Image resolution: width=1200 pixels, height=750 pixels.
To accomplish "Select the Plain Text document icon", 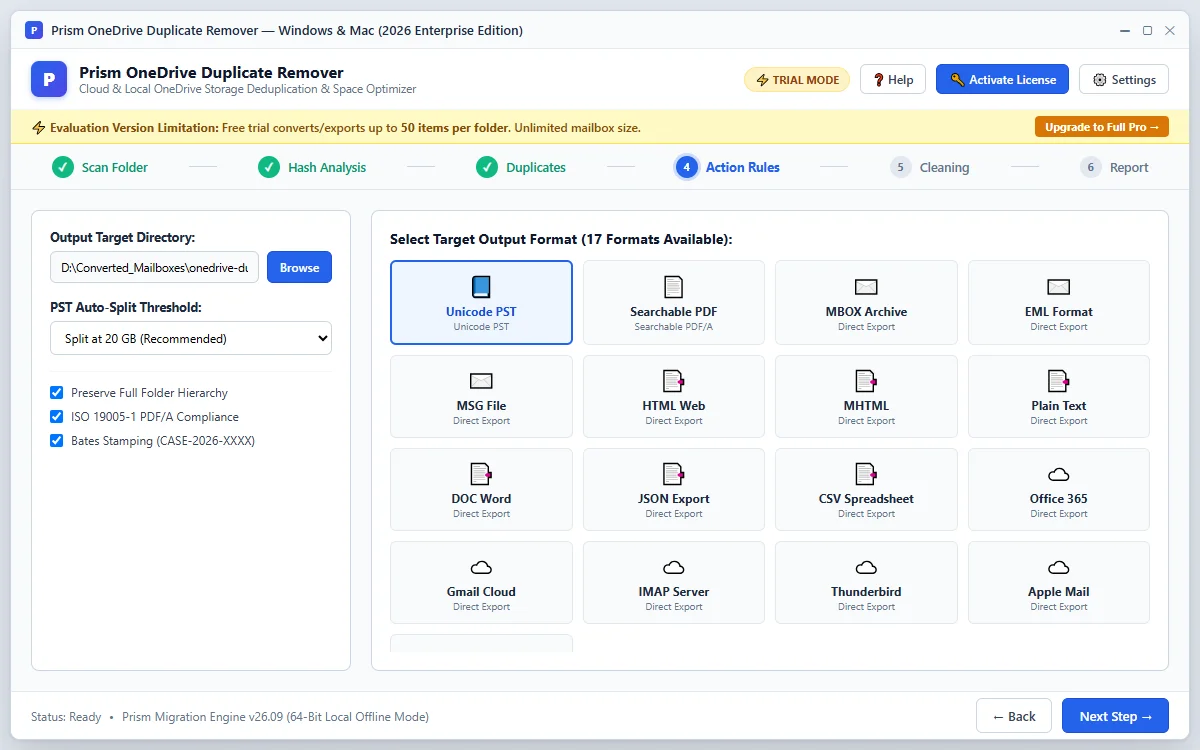I will pos(1059,381).
